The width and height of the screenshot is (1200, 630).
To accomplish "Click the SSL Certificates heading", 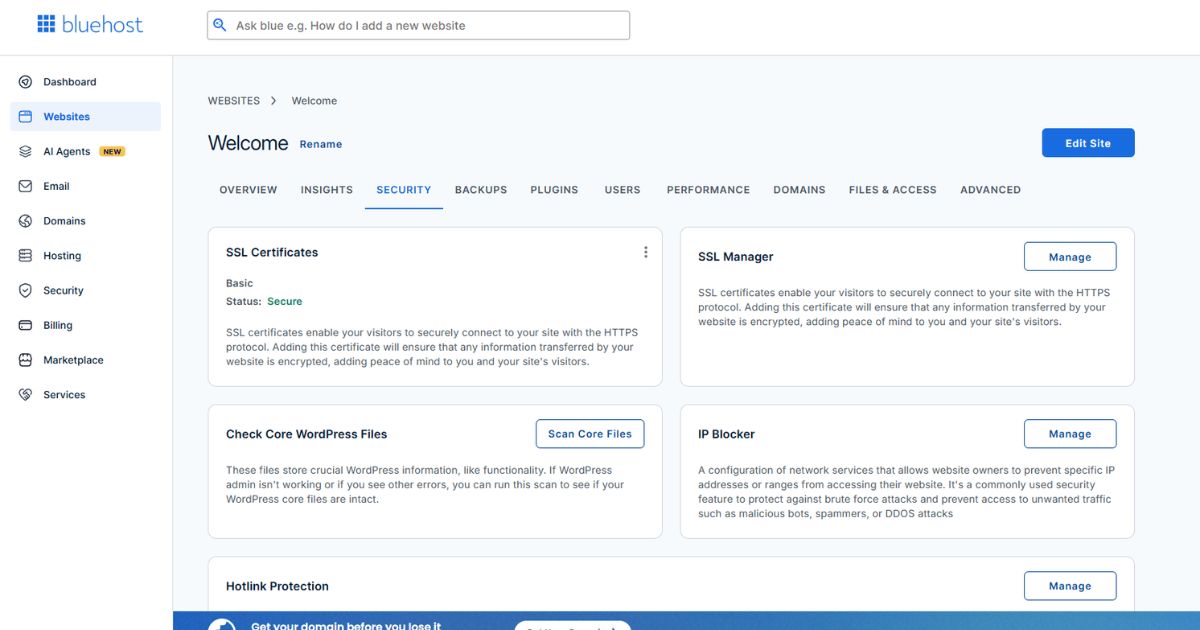I will [272, 252].
